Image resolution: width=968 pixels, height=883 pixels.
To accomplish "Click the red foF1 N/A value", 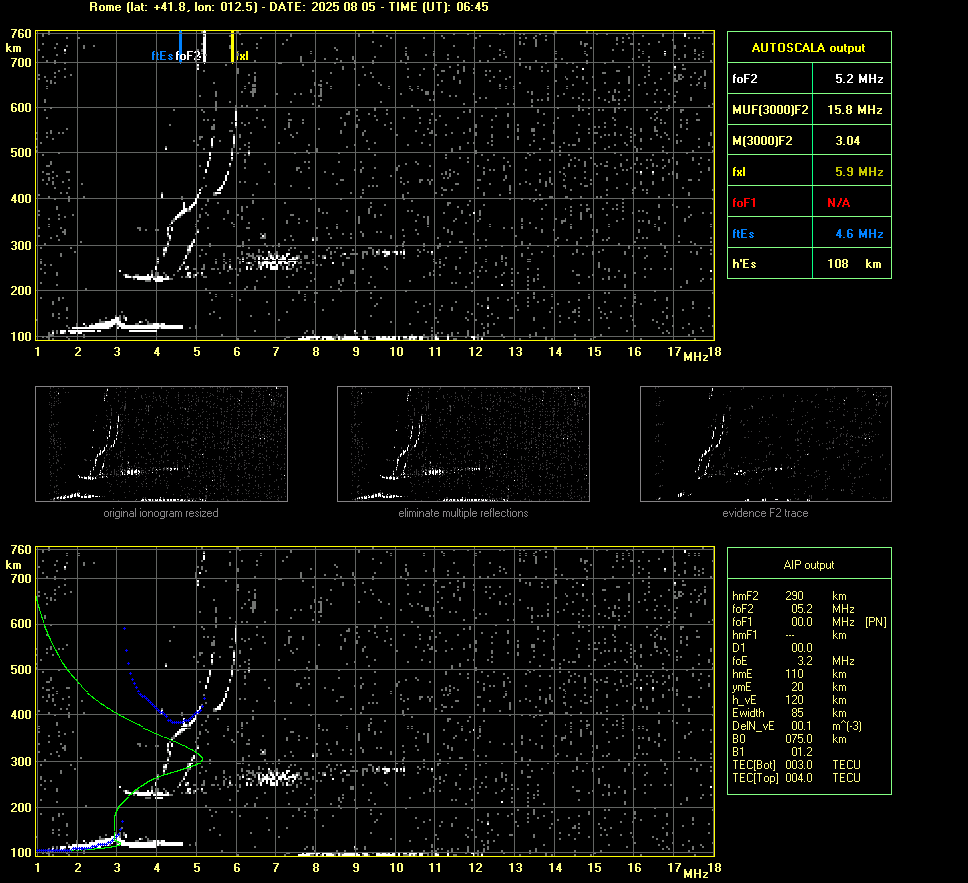I will click(x=838, y=203).
